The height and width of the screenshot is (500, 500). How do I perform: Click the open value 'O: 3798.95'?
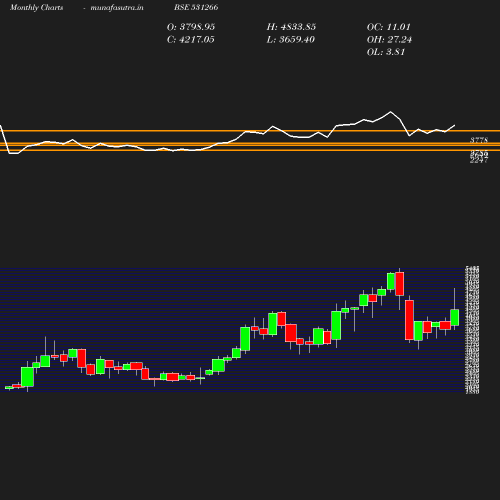(x=191, y=27)
